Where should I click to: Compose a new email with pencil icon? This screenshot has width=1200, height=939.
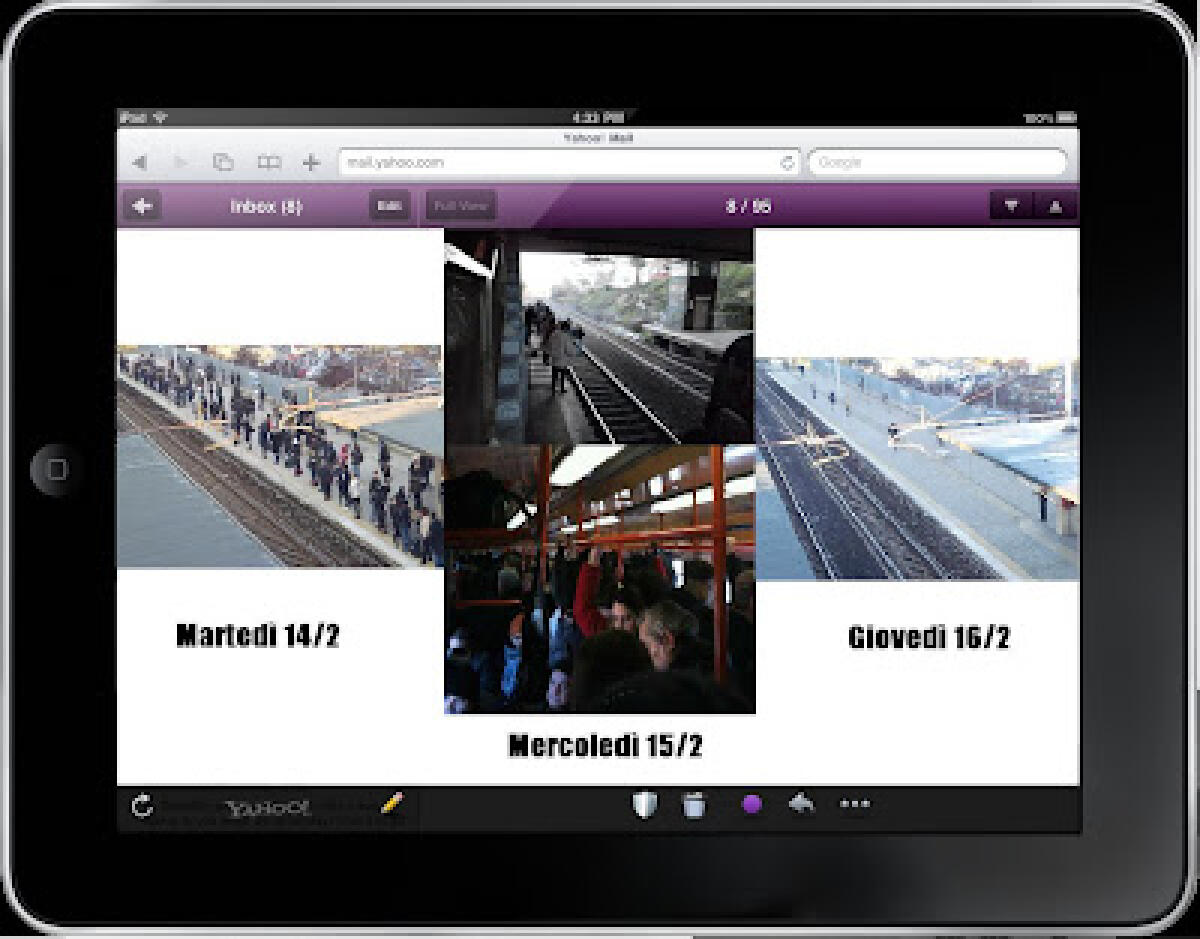pos(392,804)
